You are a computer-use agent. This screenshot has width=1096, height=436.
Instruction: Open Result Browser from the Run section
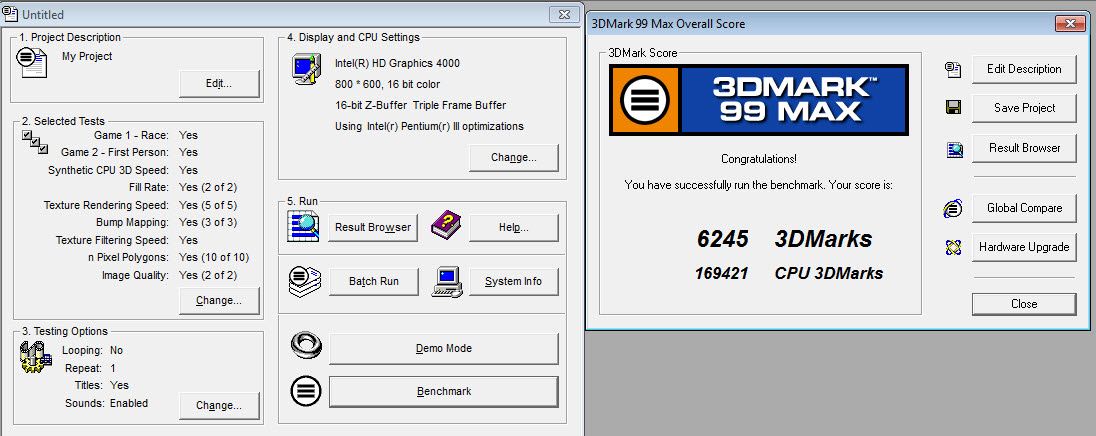coord(373,228)
